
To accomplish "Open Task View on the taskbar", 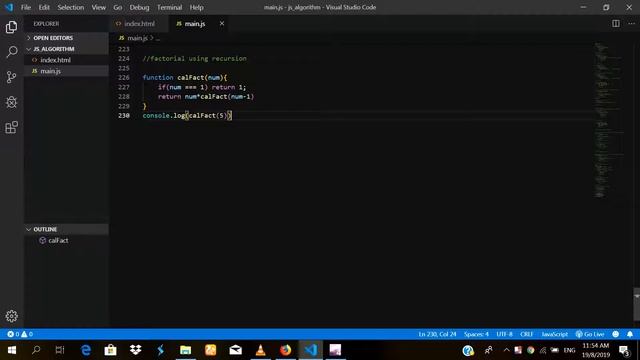I will pyautogui.click(x=60, y=350).
